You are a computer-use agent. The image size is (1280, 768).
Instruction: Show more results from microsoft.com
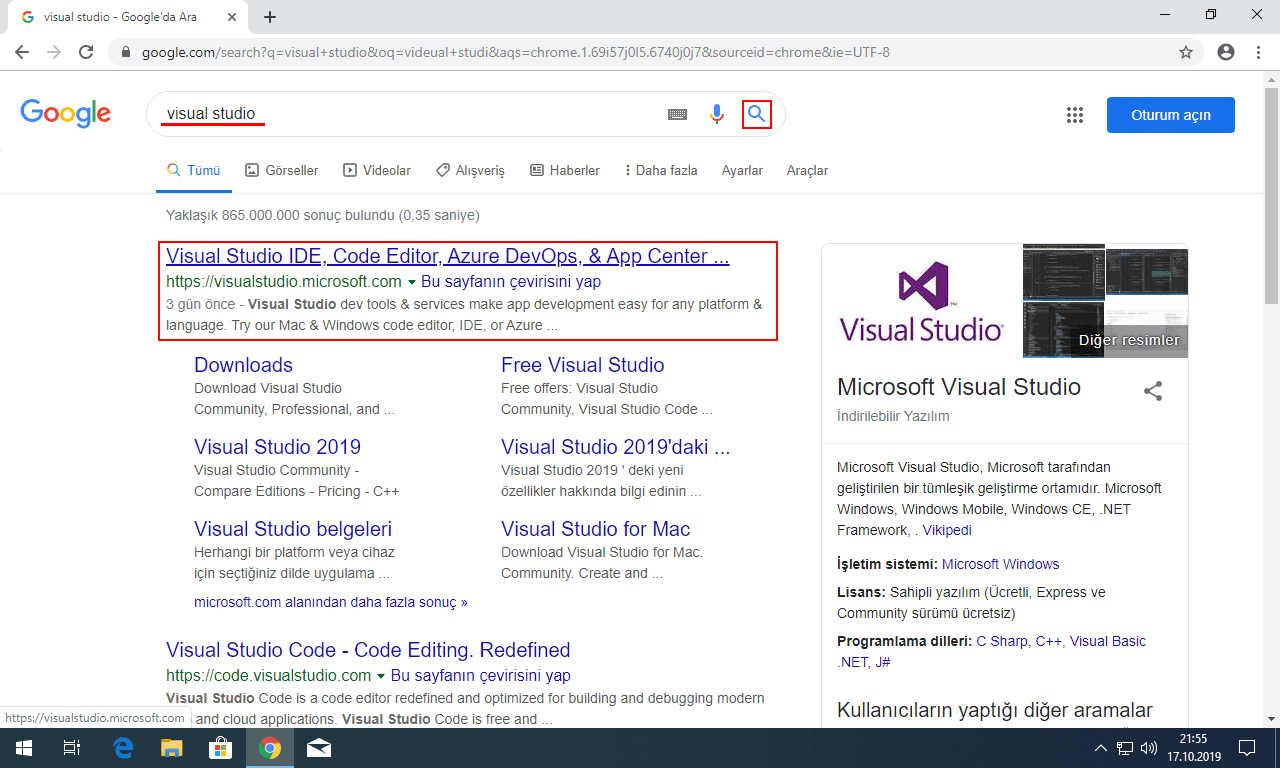click(x=331, y=603)
